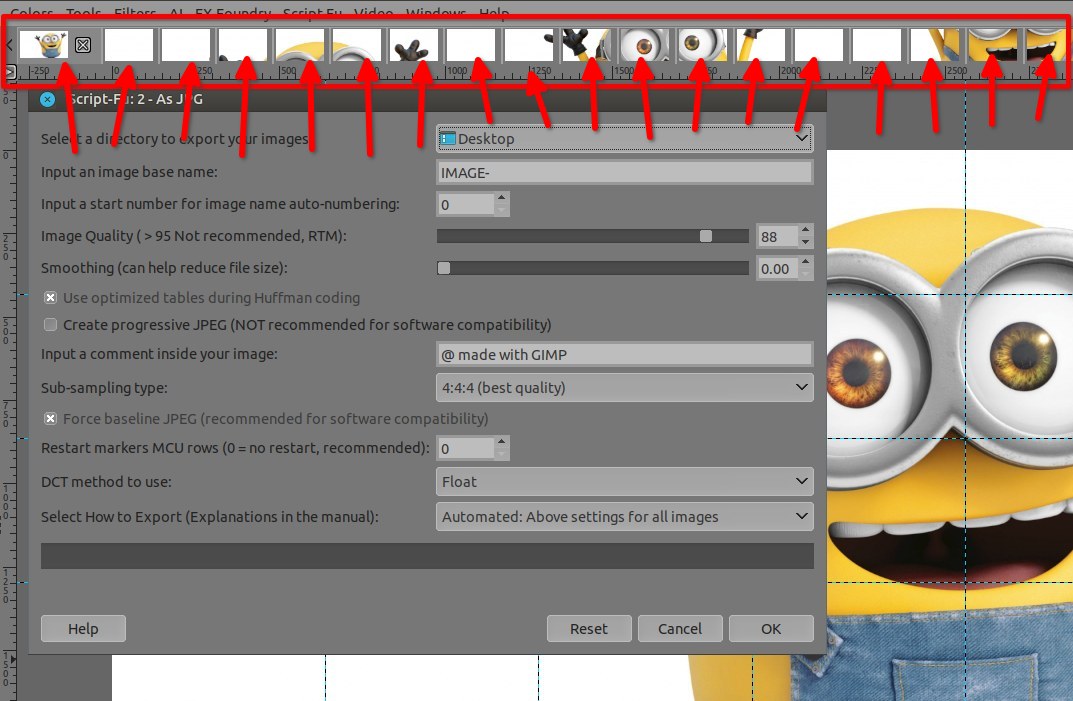Decrease Smoothing with down arrow
Viewport: 1073px width, 701px height.
[x=805, y=275]
